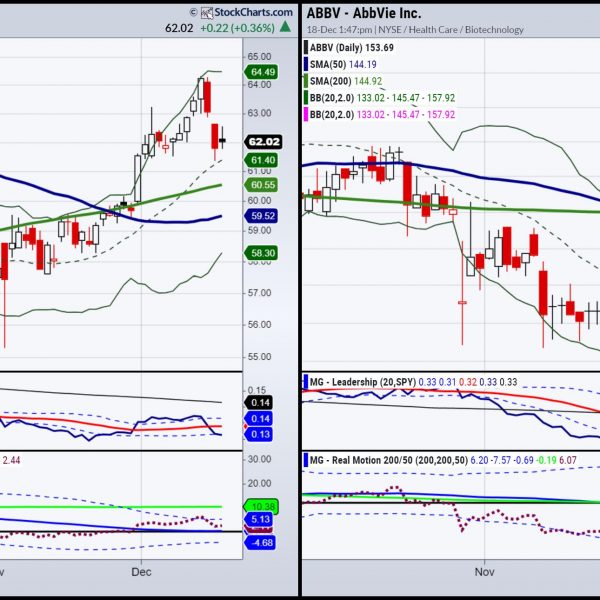600x600 pixels.
Task: Click the 0.31 Leadership value
Action: (x=447, y=382)
